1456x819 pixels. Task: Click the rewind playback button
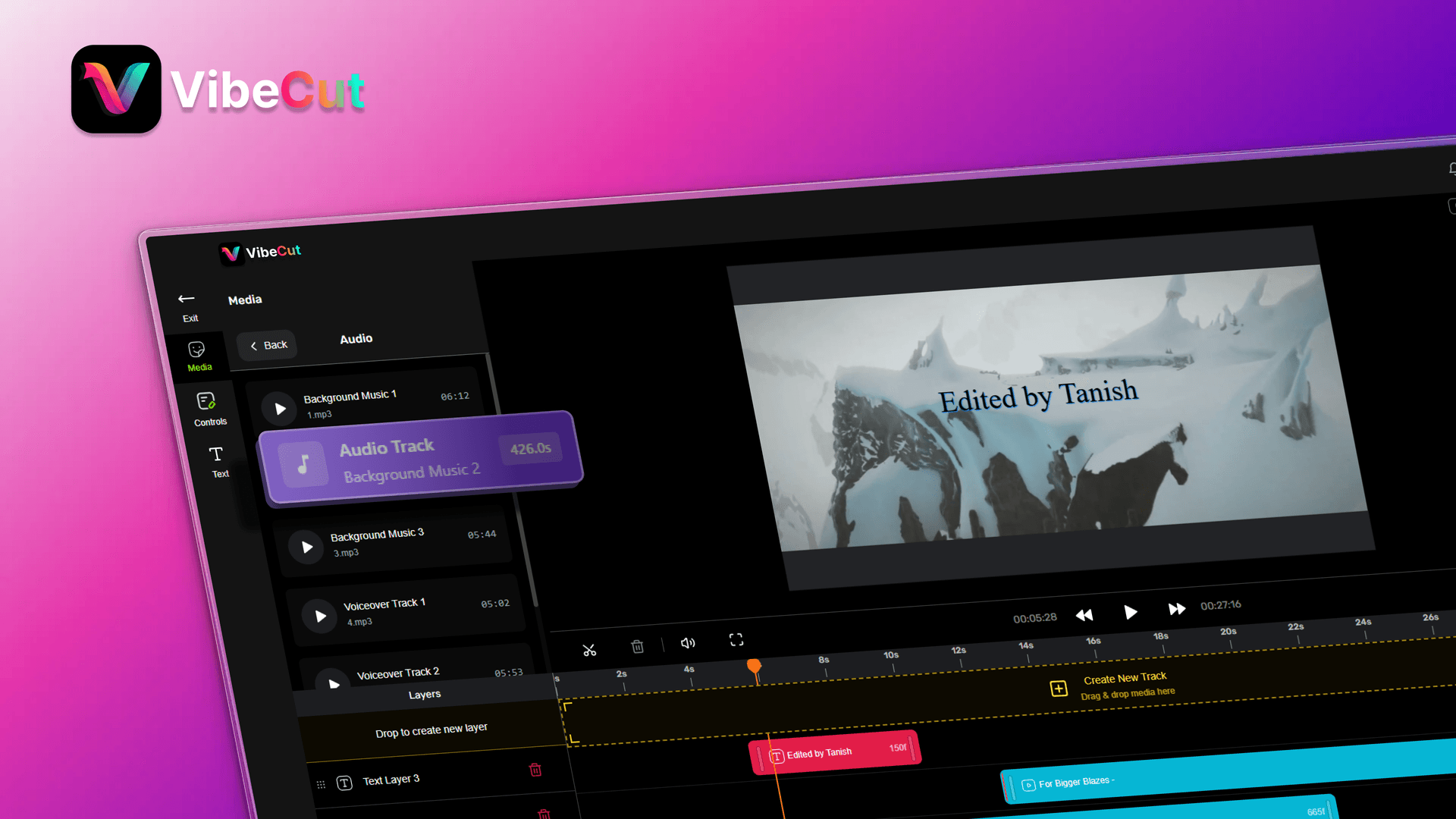[1084, 615]
